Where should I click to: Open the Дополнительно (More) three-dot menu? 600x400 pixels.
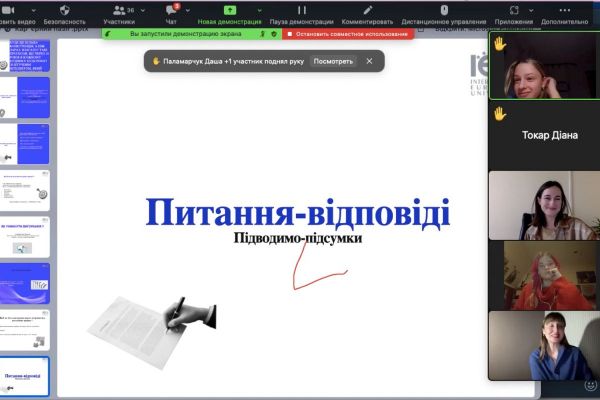(x=565, y=12)
